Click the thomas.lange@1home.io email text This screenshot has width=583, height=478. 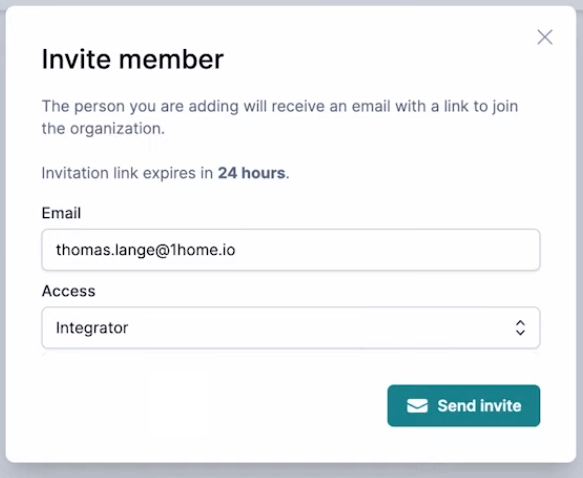tap(145, 250)
